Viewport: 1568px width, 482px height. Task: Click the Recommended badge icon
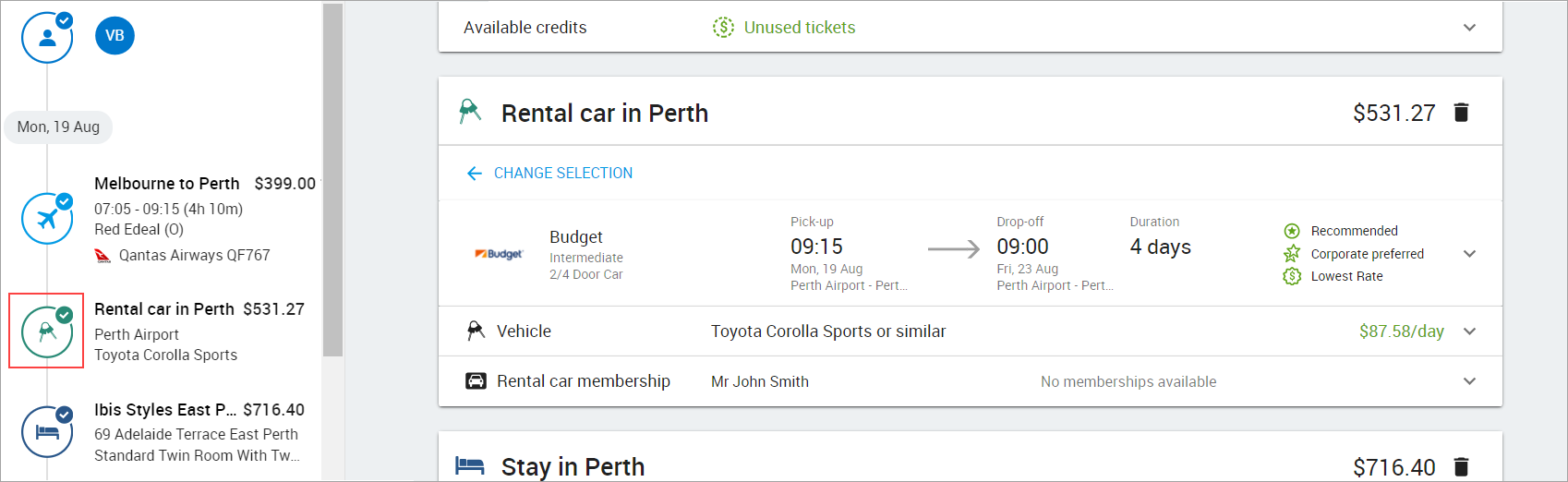pyautogui.click(x=1292, y=231)
